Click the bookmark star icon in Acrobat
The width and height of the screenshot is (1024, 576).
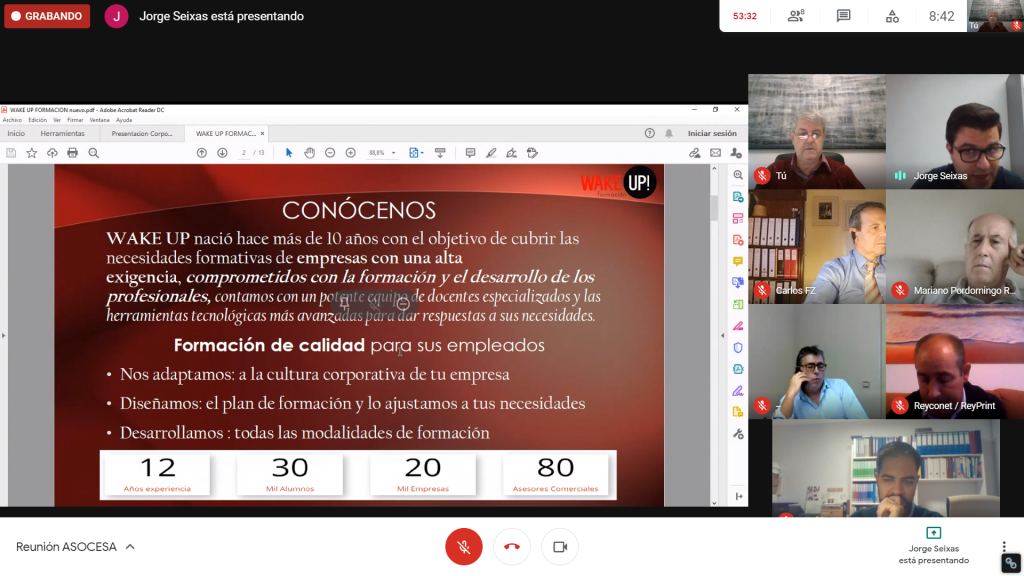31,153
